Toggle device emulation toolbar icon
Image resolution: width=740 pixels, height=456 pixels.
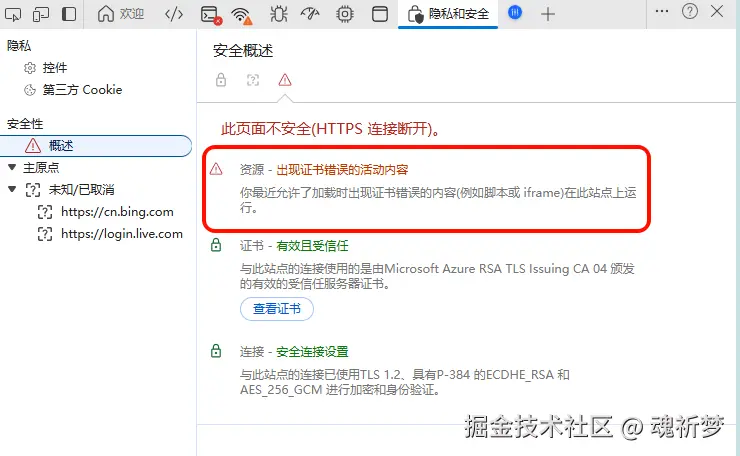click(x=41, y=14)
